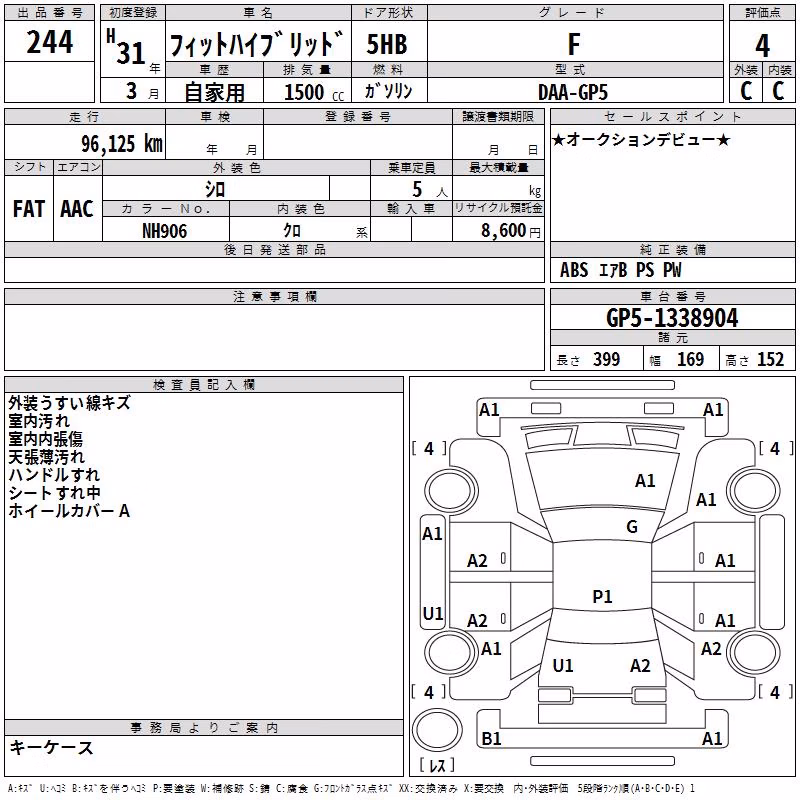
Task: Select the P1 mark on the roof
Action: point(602,596)
